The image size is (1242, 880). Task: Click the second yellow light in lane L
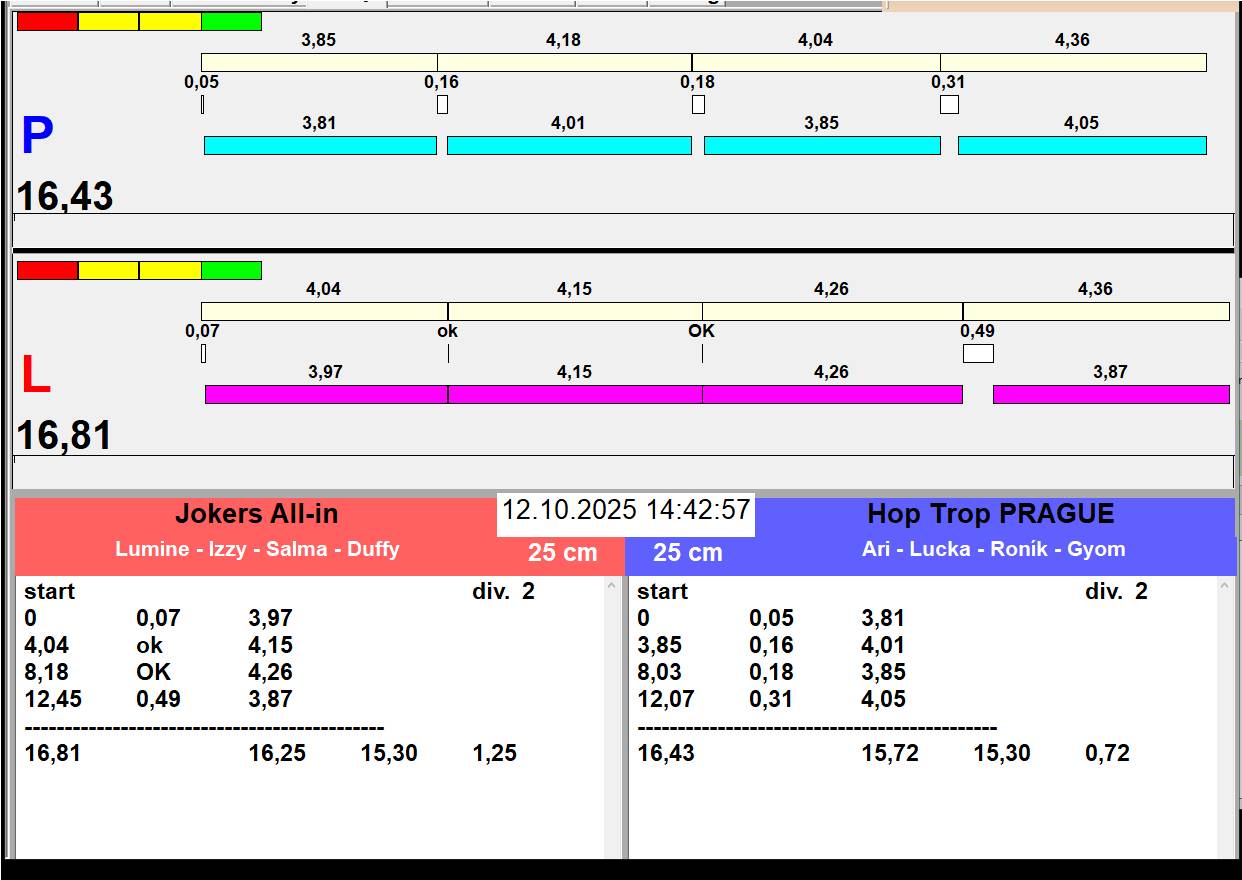point(170,270)
